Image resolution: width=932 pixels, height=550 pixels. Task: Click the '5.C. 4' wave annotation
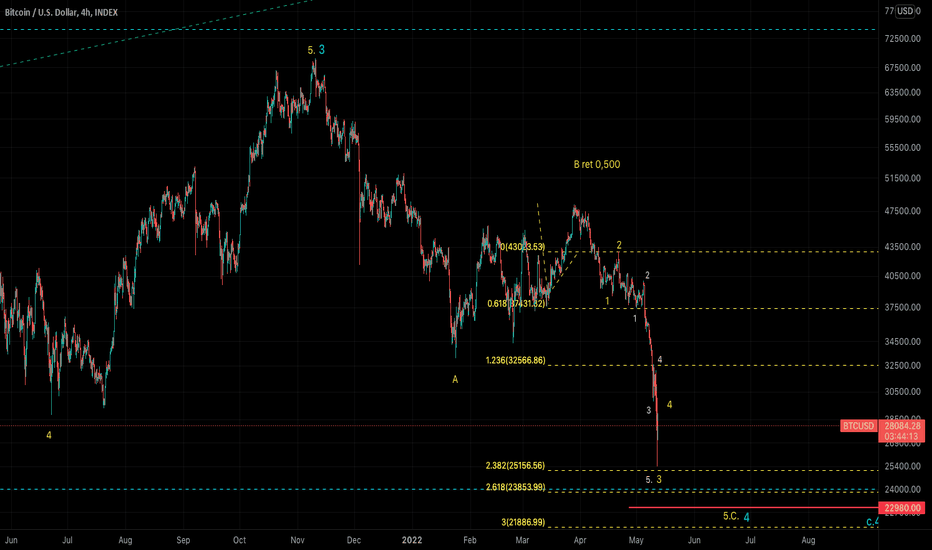click(x=736, y=517)
